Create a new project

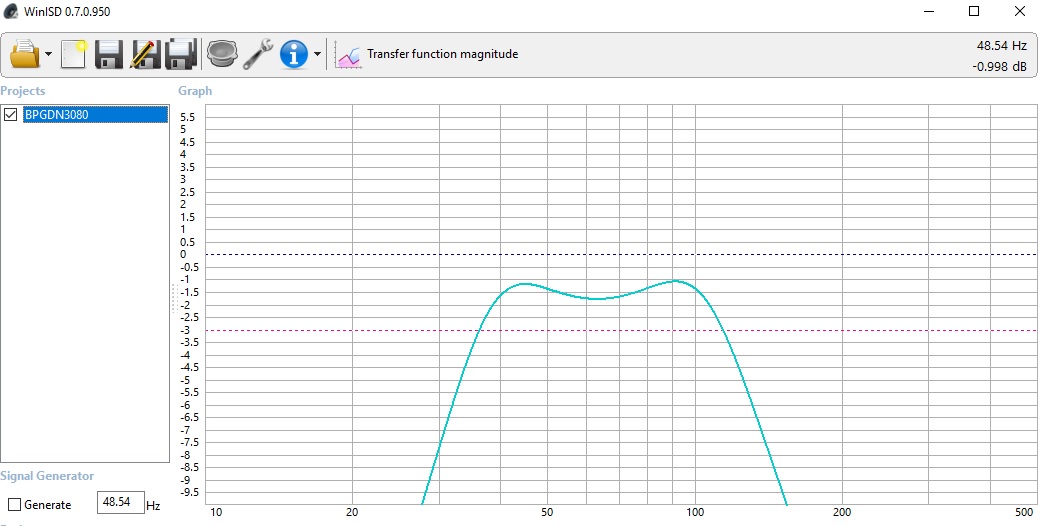(74, 54)
